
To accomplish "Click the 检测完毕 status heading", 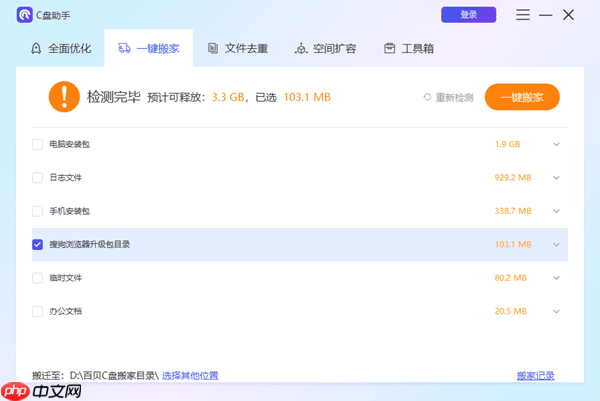I will (114, 97).
